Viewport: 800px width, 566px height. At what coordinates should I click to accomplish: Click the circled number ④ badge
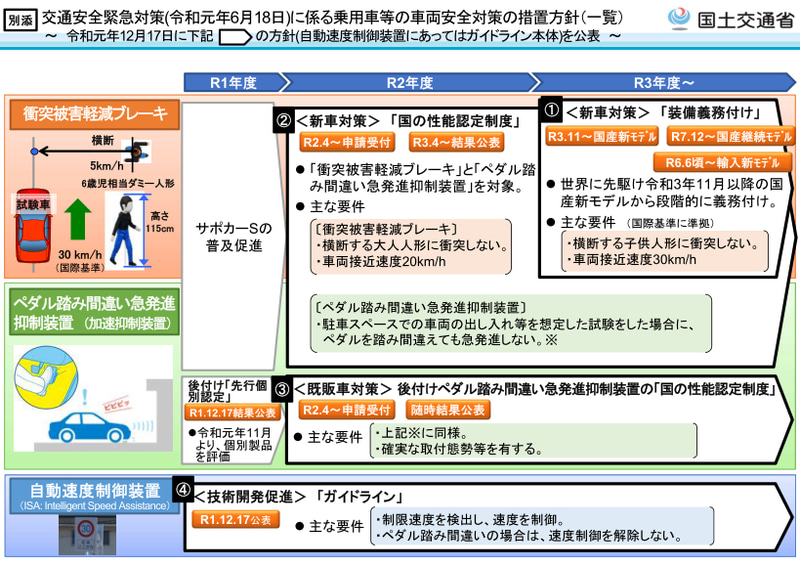(x=183, y=490)
